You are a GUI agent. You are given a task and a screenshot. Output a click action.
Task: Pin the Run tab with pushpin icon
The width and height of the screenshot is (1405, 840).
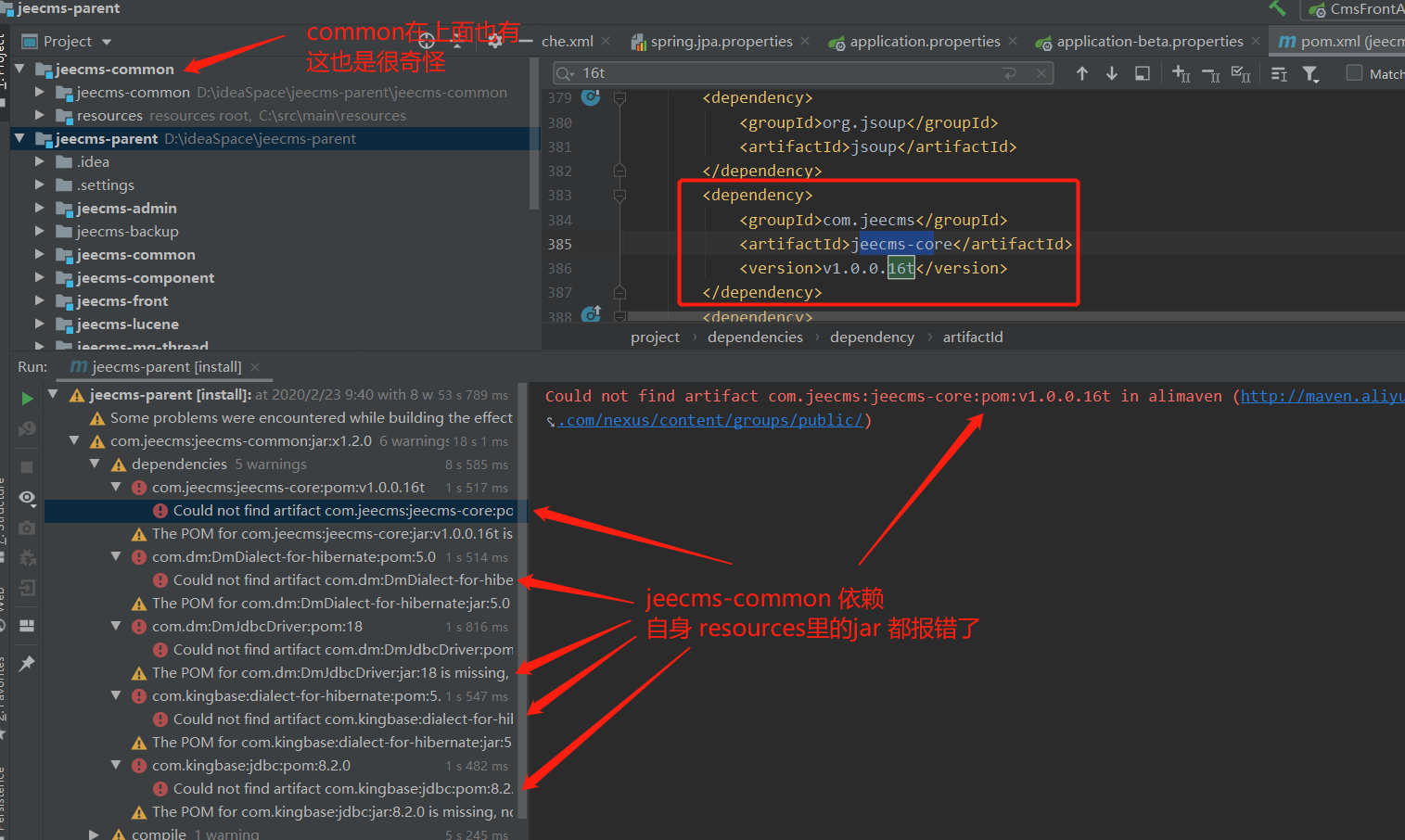click(27, 663)
